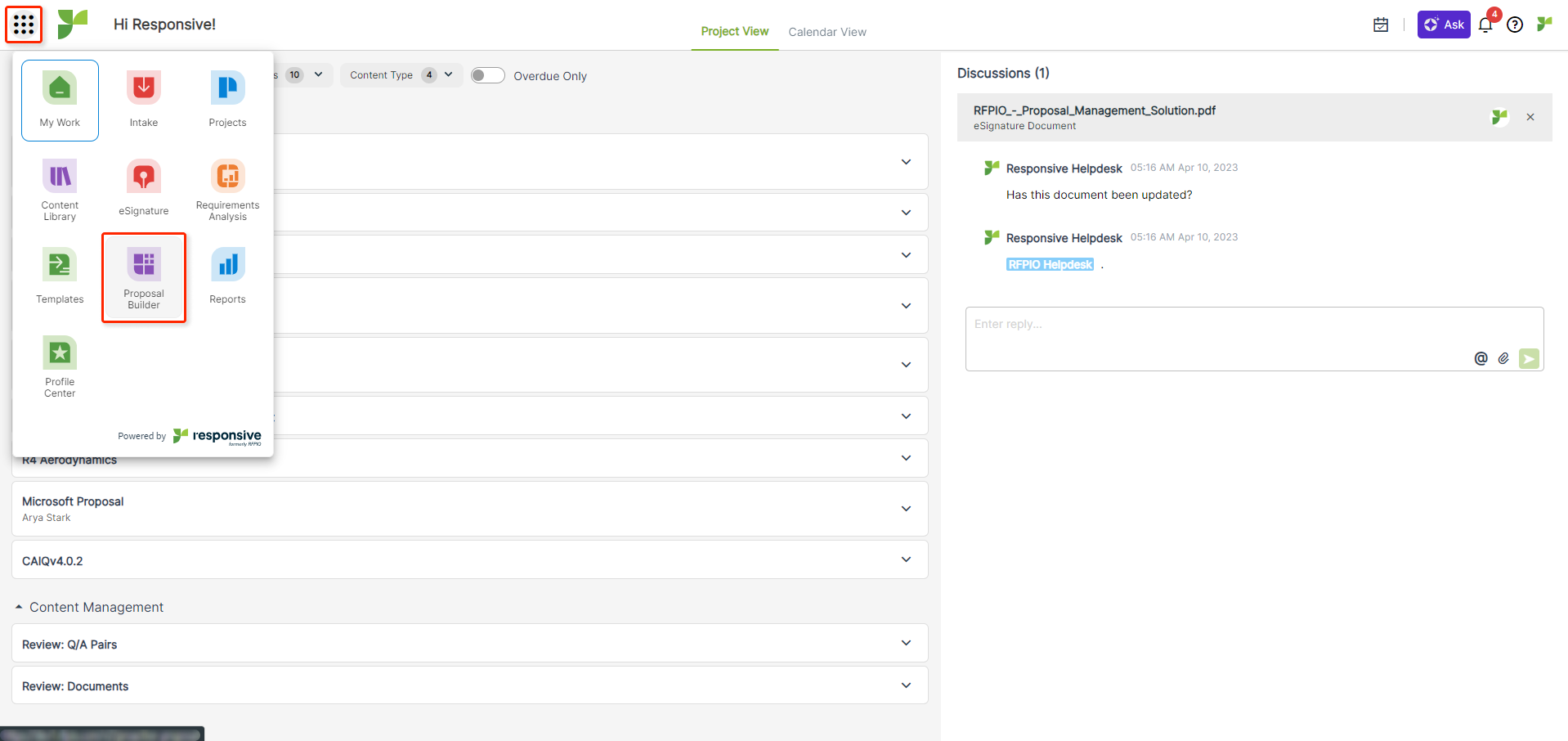Insert a mention with the @ icon
This screenshot has height=741, width=1568.
[1481, 358]
